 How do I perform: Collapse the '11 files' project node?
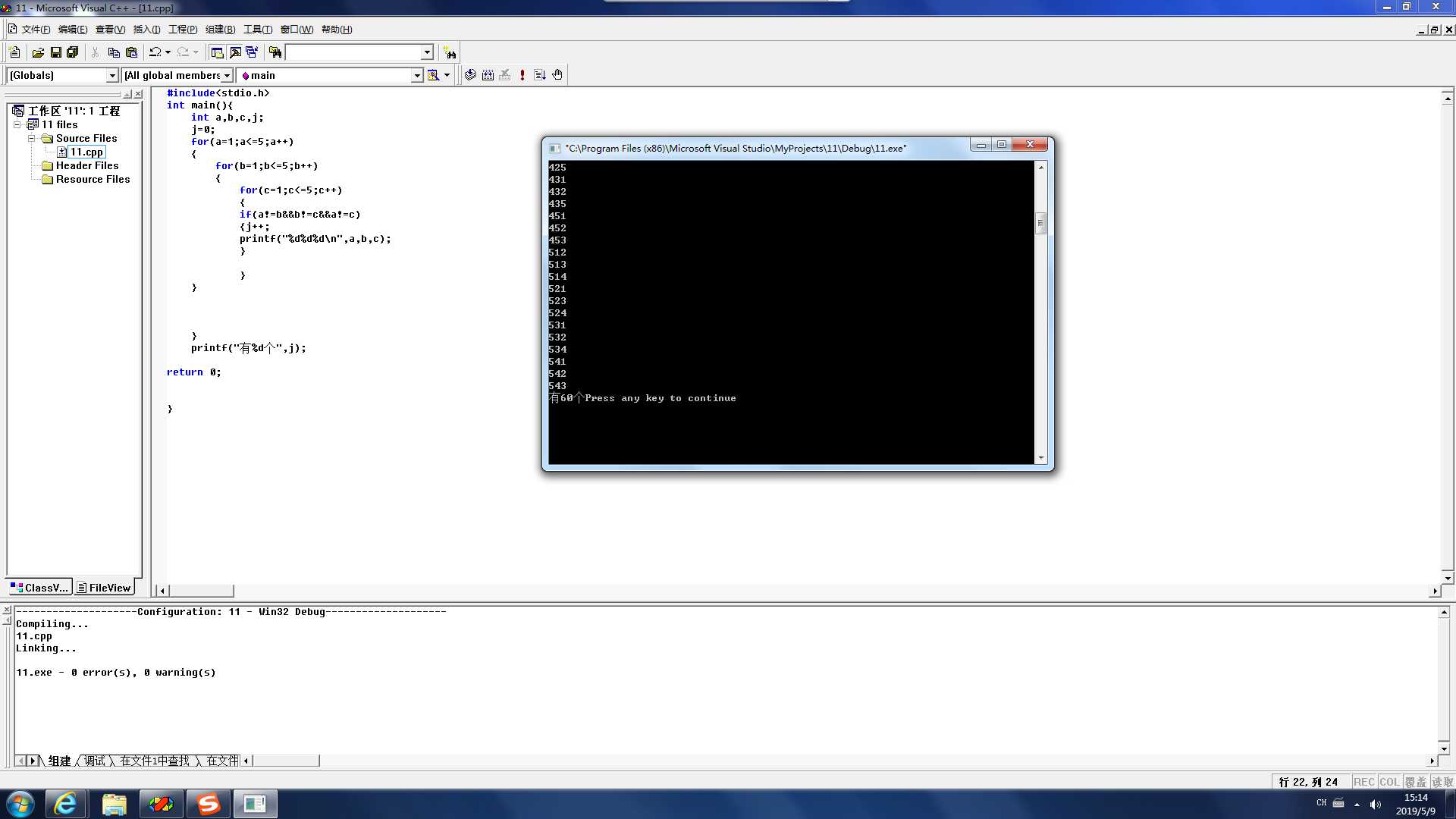pyautogui.click(x=17, y=124)
